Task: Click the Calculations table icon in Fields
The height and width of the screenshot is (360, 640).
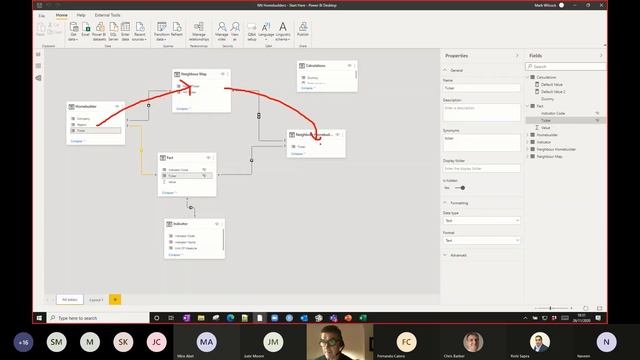Action: click(x=533, y=77)
